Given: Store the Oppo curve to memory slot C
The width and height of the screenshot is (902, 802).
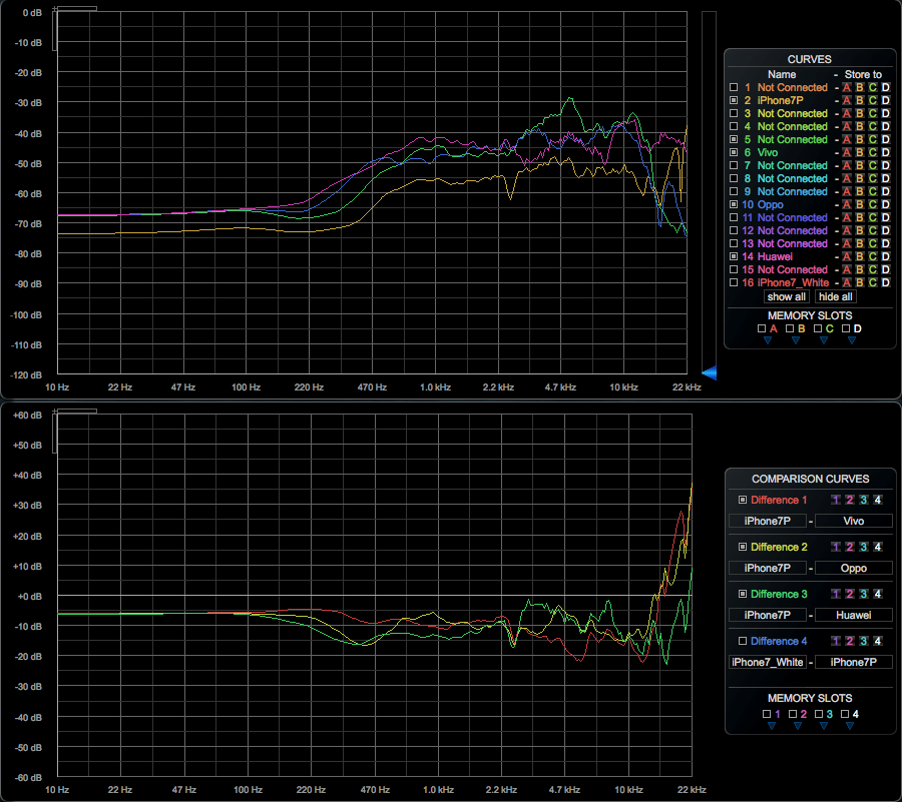Looking at the screenshot, I should click(x=872, y=205).
